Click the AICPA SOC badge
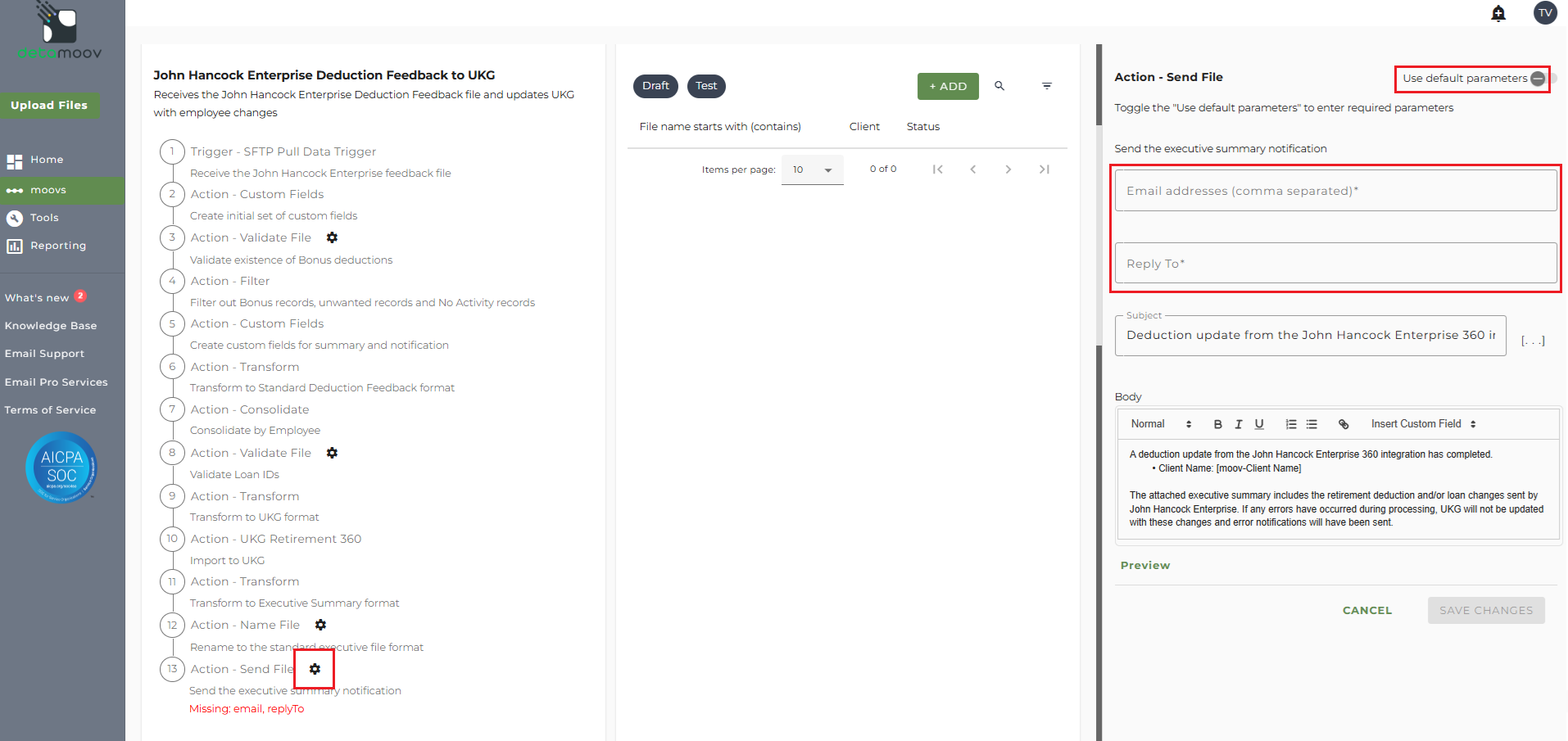 click(x=61, y=468)
